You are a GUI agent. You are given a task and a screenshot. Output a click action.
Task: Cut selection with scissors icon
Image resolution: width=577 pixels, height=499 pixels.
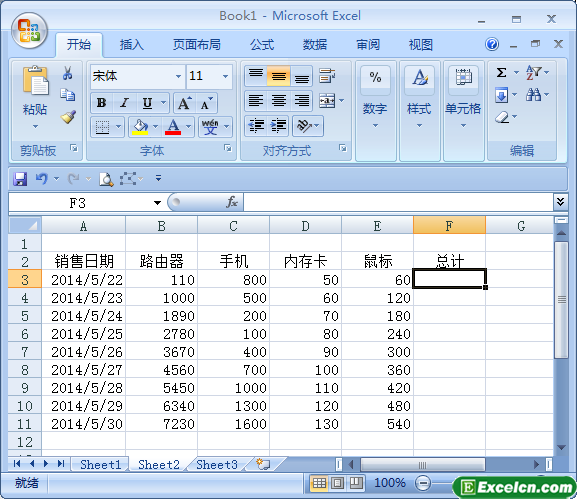click(x=67, y=73)
